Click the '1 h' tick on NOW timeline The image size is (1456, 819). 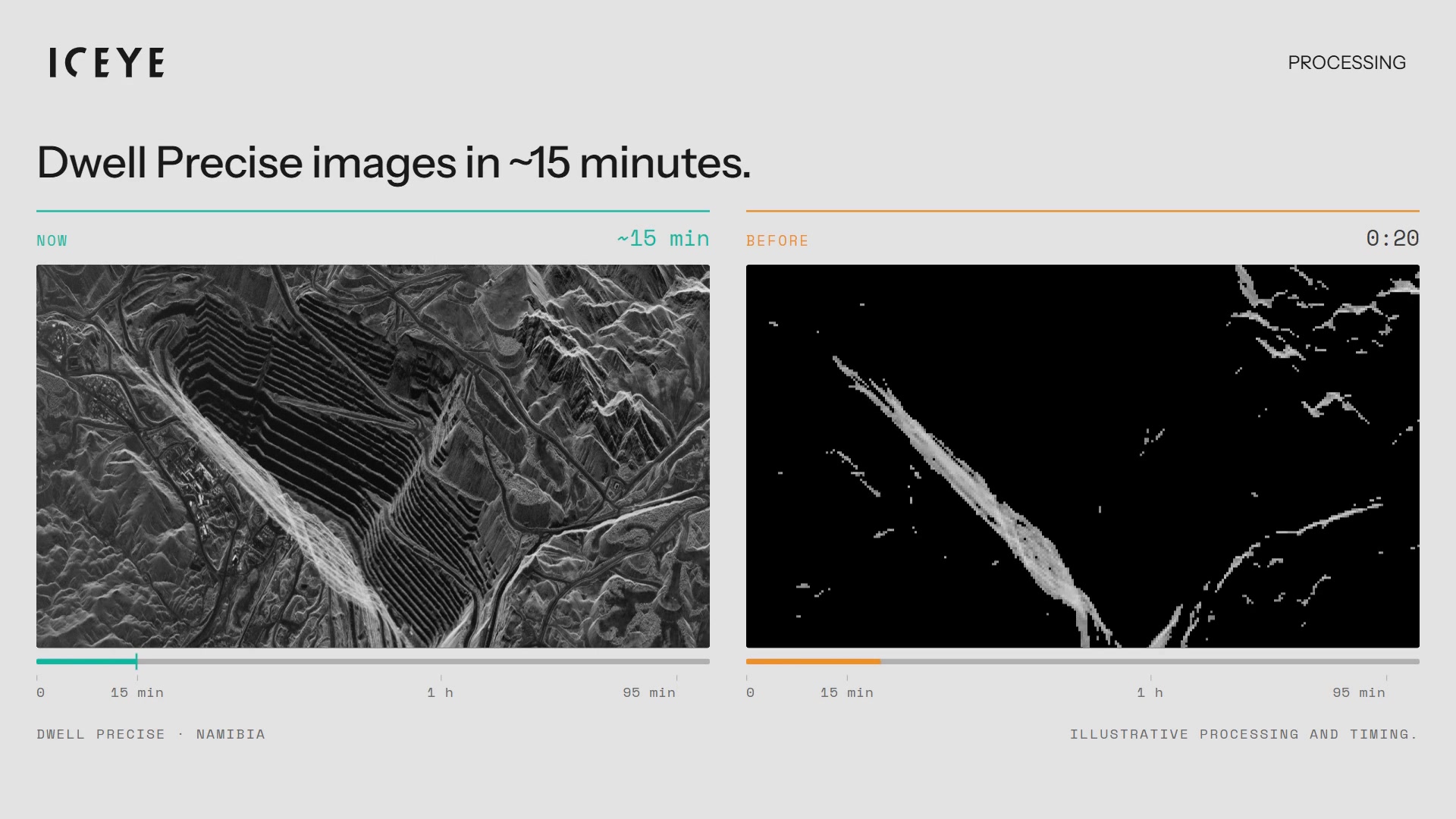(x=440, y=692)
